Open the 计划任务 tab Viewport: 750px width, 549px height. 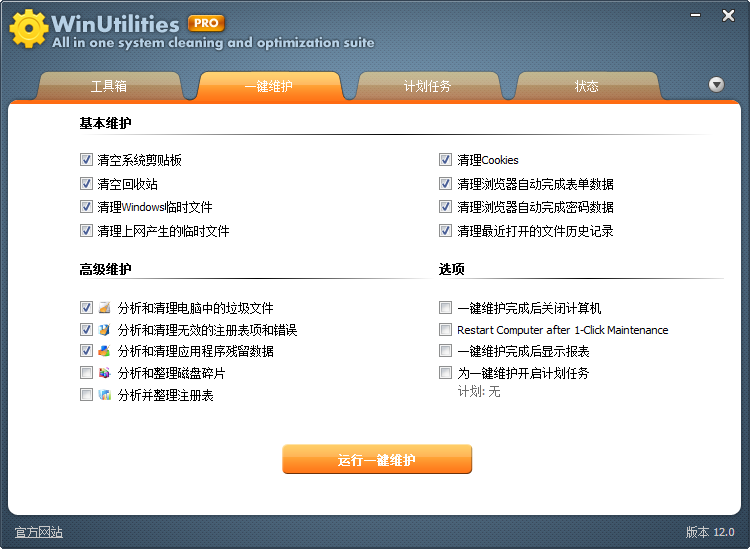427,87
